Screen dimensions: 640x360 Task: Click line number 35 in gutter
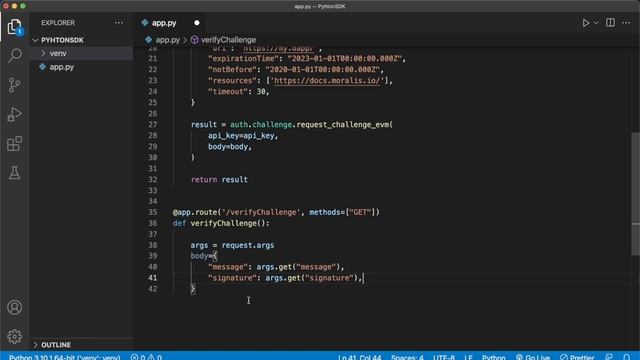click(x=152, y=212)
